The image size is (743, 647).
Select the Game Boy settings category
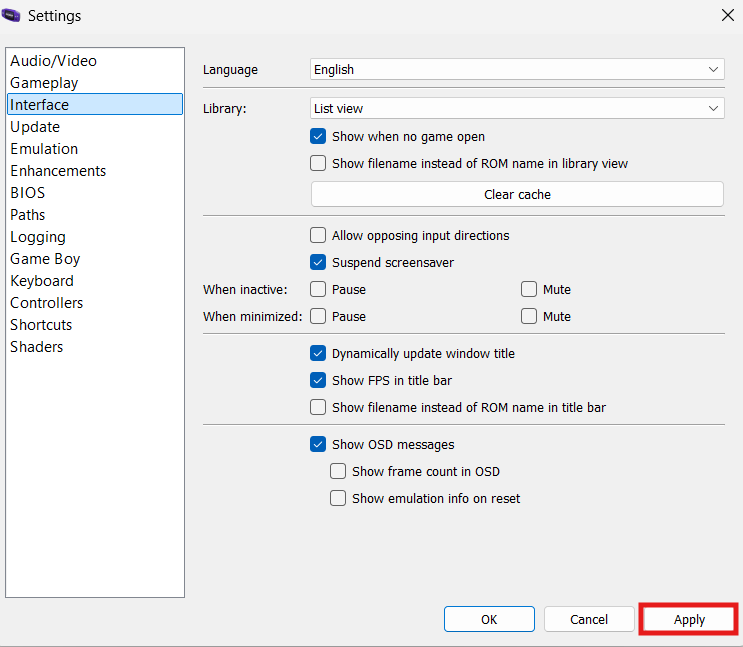pyautogui.click(x=95, y=259)
